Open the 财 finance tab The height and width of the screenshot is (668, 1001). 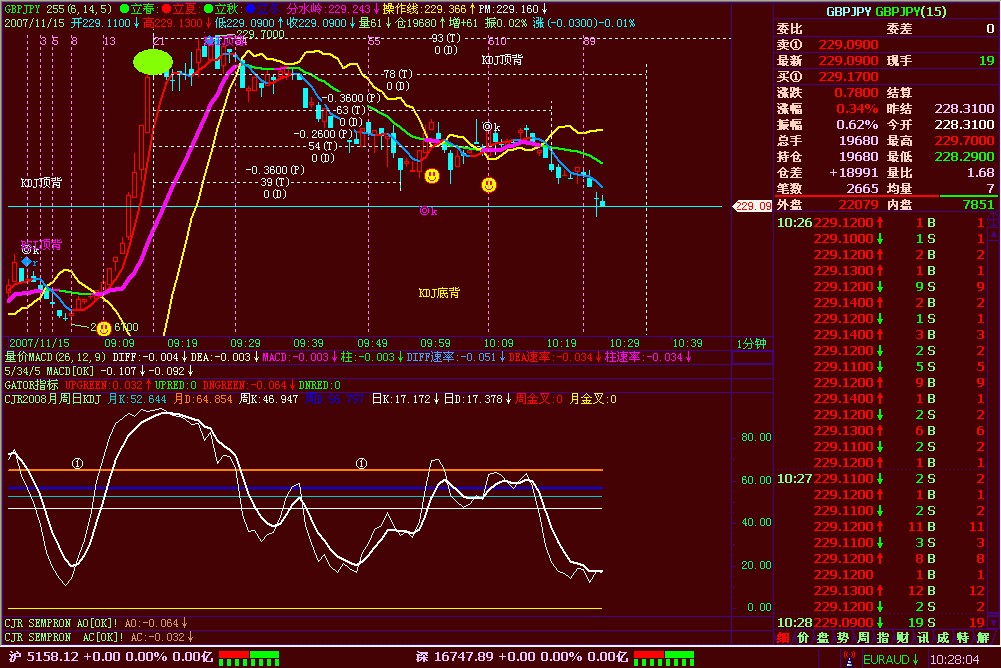point(903,637)
